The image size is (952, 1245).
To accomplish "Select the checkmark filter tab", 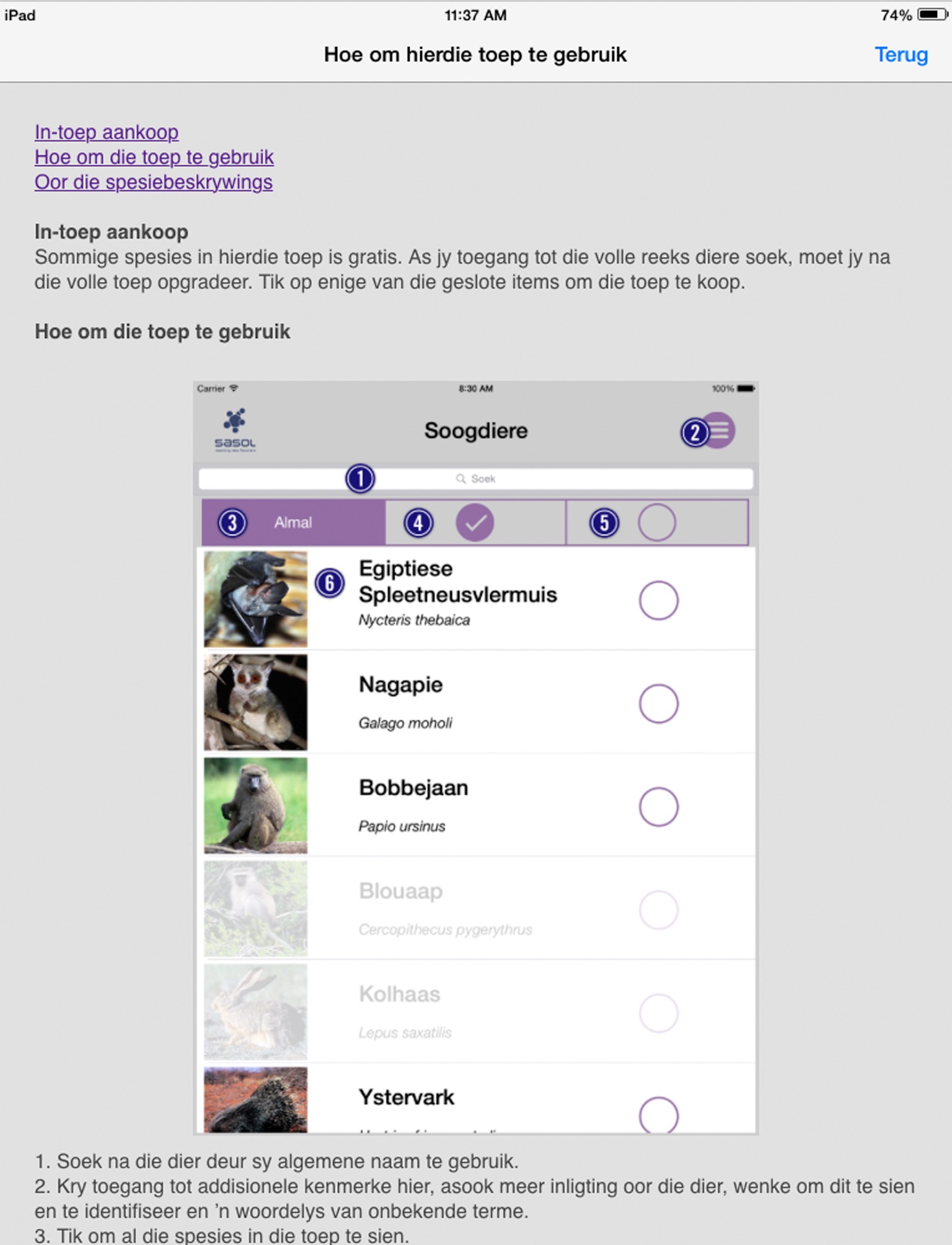I will (x=475, y=523).
